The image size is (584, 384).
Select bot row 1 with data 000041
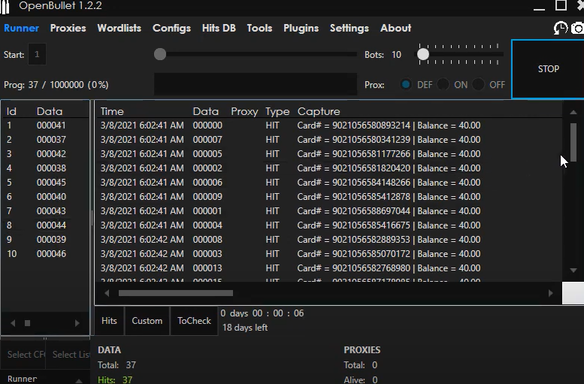pos(45,126)
